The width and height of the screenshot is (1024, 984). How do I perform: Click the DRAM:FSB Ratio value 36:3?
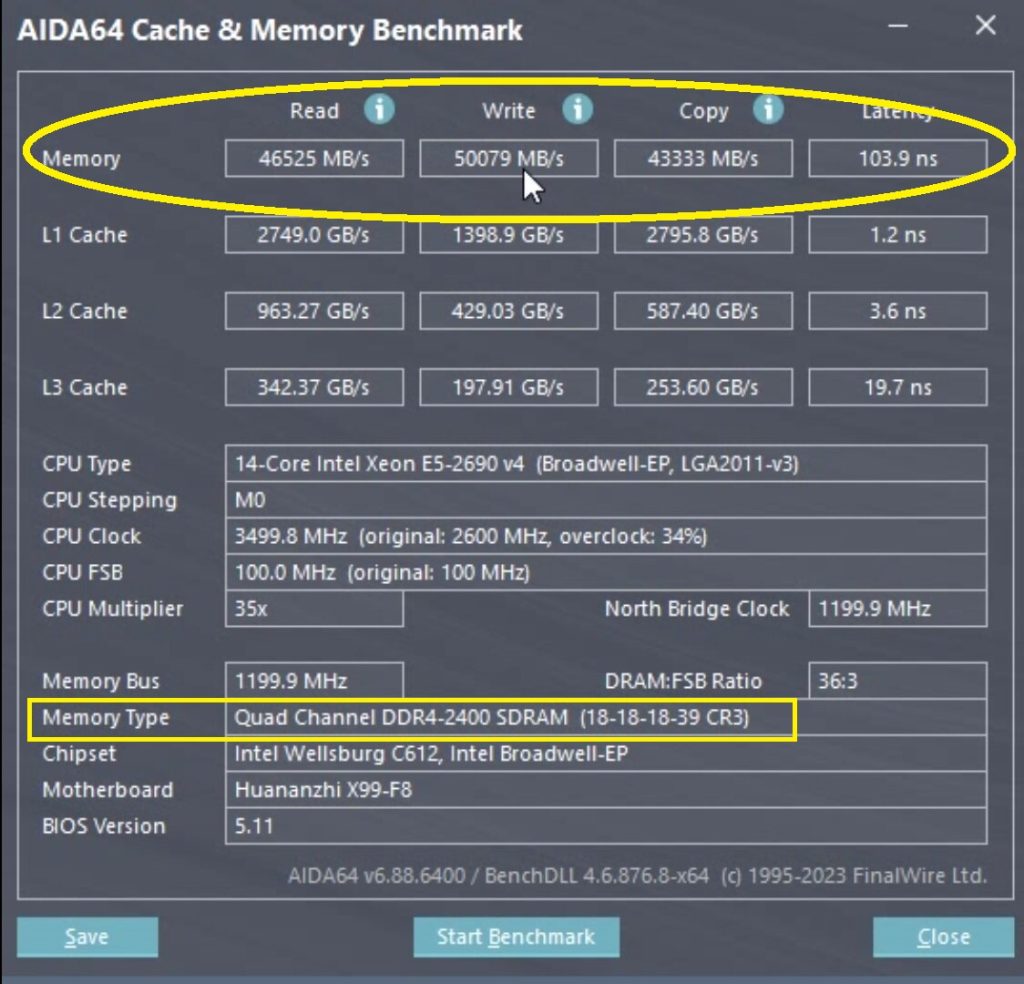pyautogui.click(x=898, y=681)
